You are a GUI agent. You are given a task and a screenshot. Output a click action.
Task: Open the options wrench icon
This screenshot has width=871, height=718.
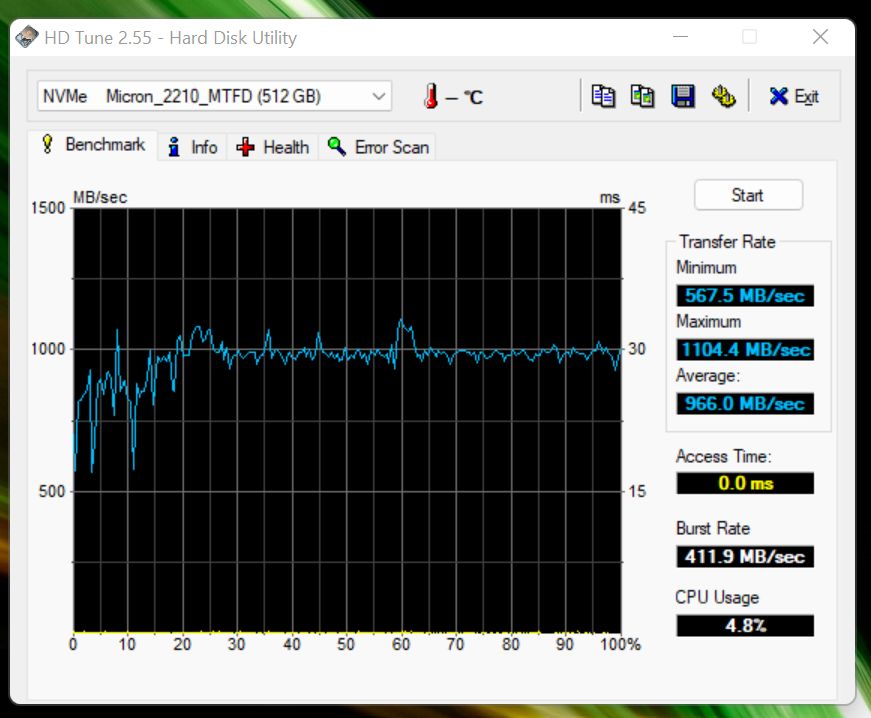(723, 96)
